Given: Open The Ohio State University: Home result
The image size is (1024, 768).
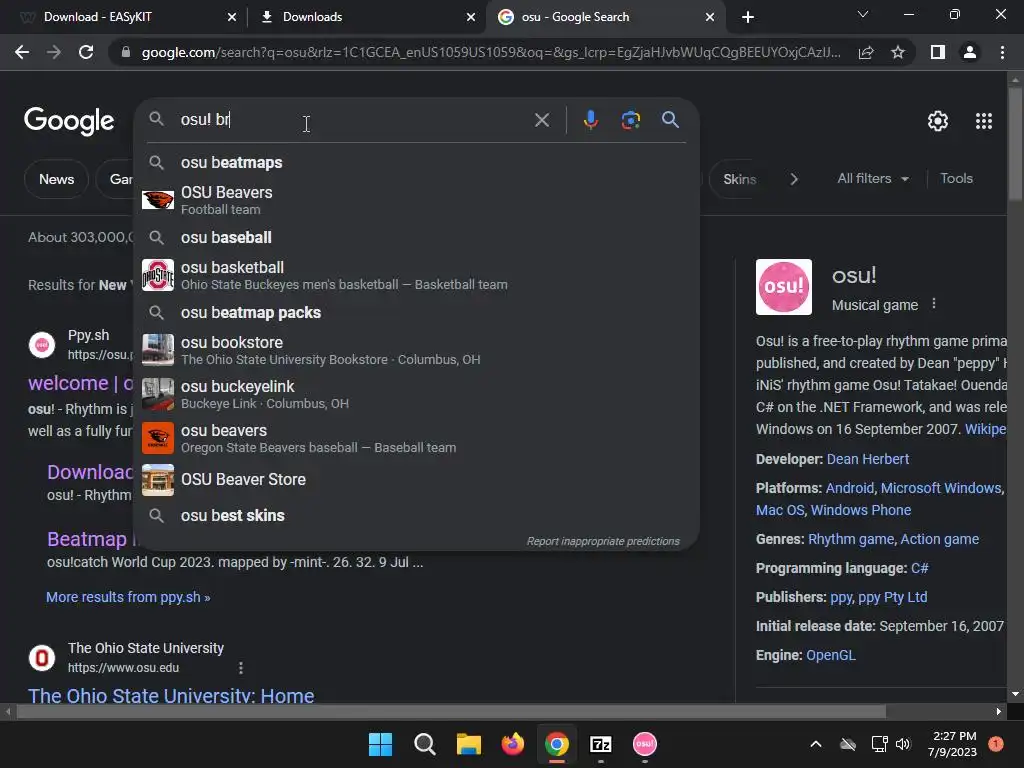Looking at the screenshot, I should [171, 696].
